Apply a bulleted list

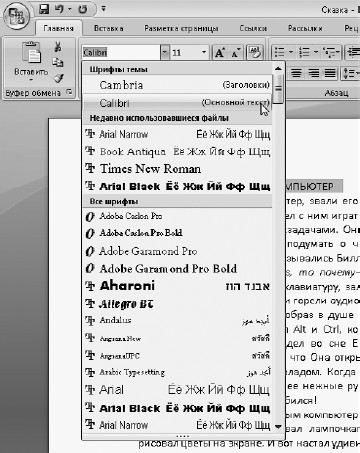point(279,53)
